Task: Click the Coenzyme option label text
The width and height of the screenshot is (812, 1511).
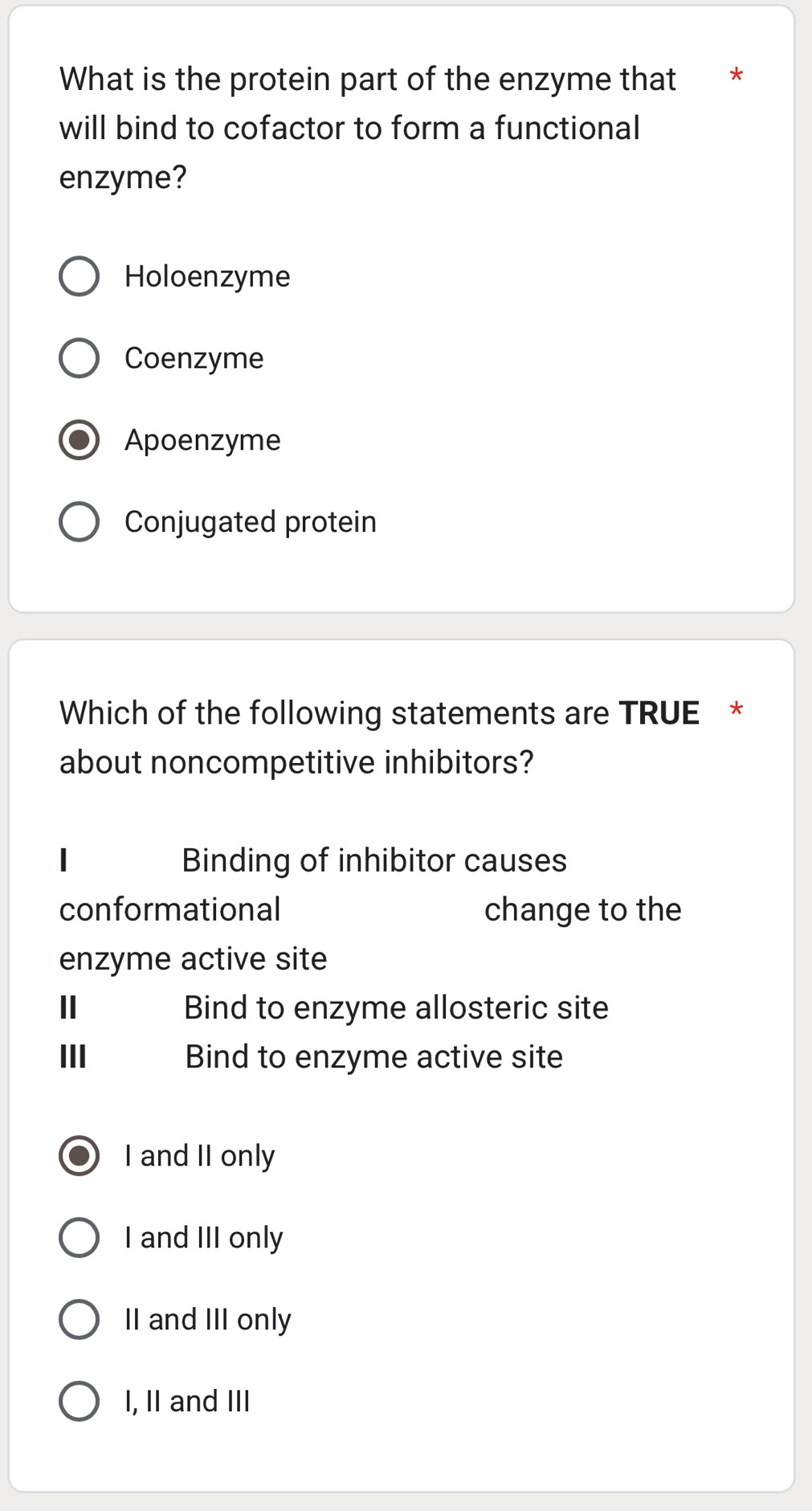Action: tap(194, 358)
